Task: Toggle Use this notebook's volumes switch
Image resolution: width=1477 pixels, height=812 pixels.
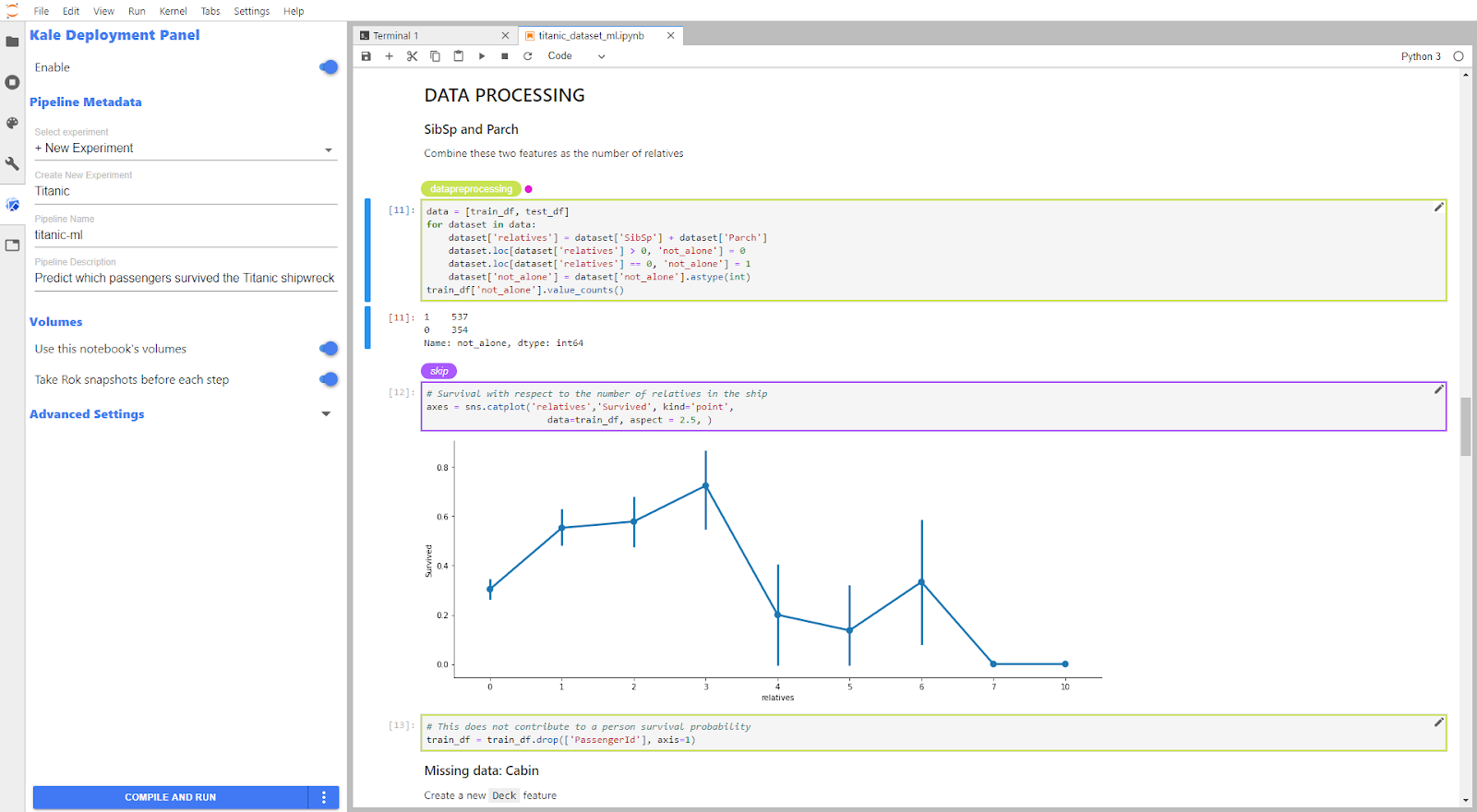Action: coord(328,349)
